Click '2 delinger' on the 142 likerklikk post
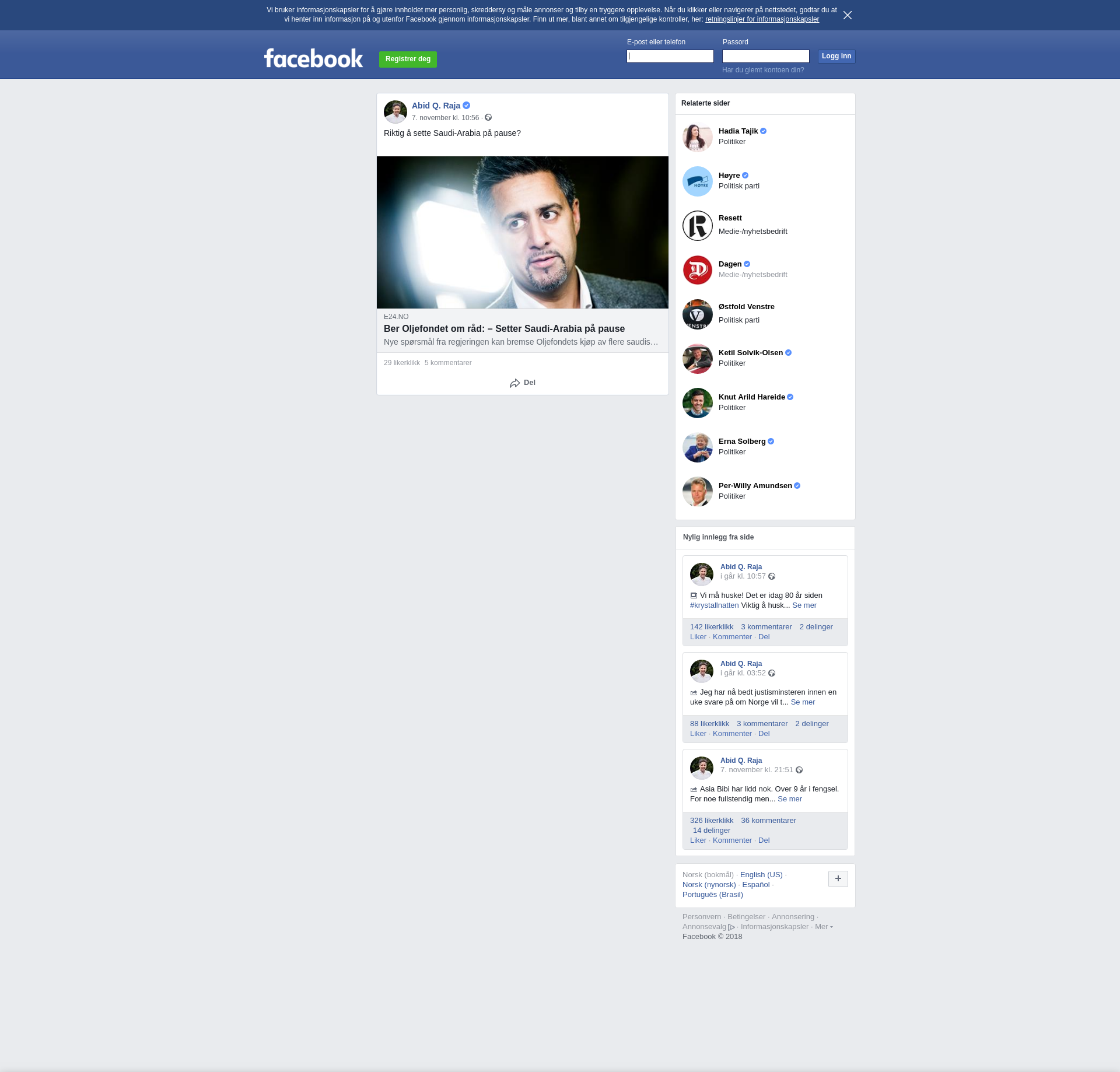 click(x=816, y=627)
